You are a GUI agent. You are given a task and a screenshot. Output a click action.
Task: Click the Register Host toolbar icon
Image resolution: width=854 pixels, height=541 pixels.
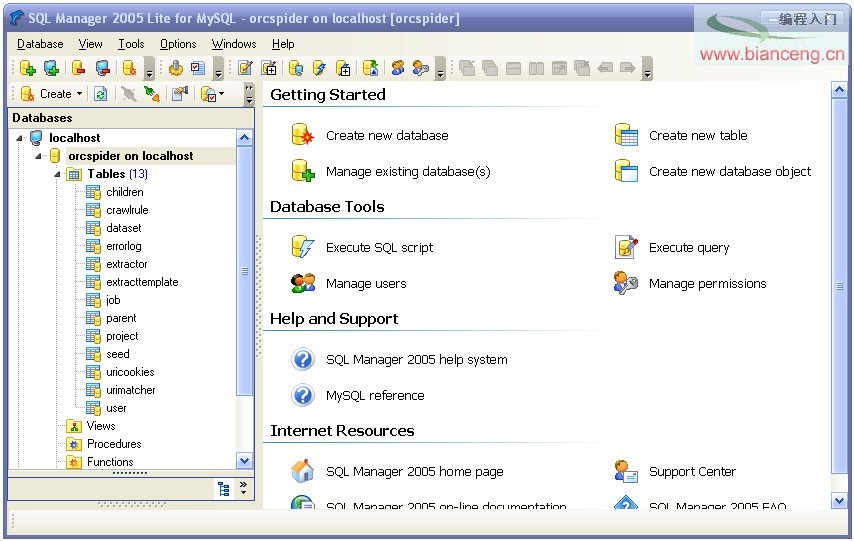51,68
